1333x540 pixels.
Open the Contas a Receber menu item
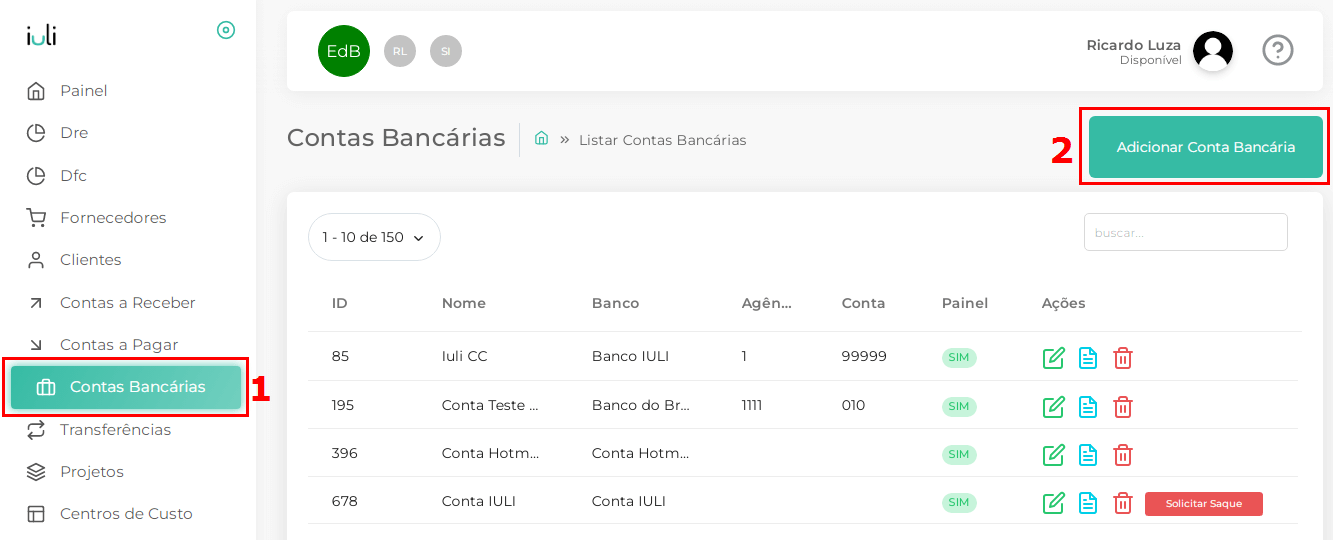click(127, 302)
